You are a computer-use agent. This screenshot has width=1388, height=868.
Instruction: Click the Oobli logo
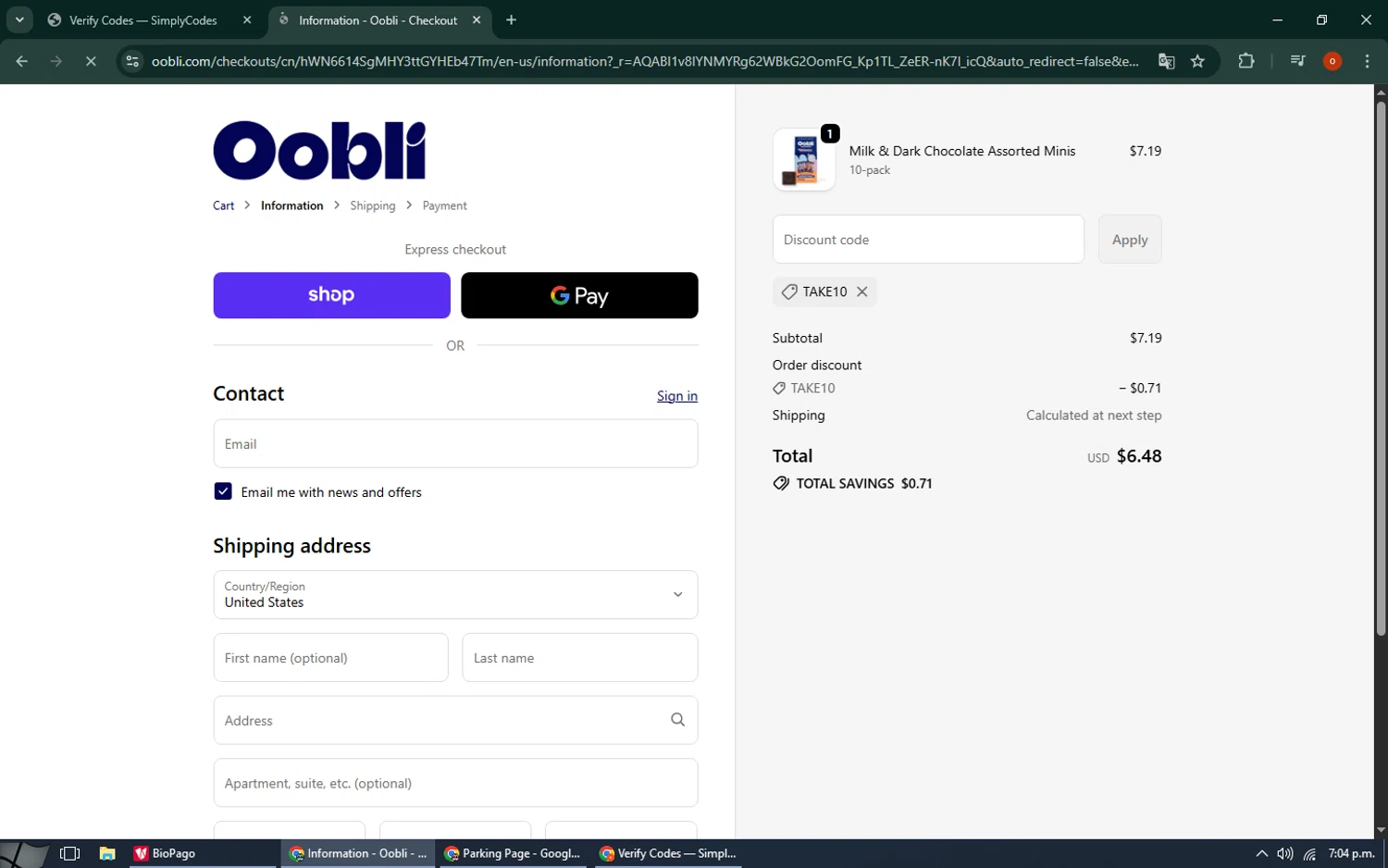click(x=319, y=150)
